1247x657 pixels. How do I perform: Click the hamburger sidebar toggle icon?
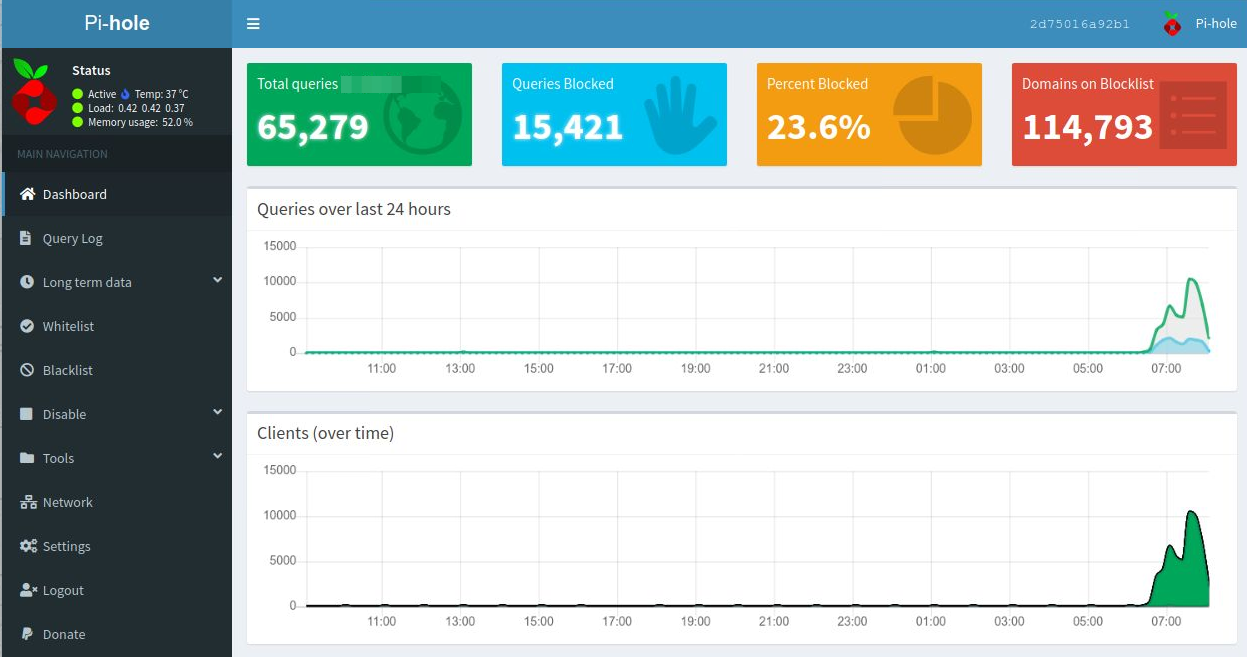click(253, 24)
